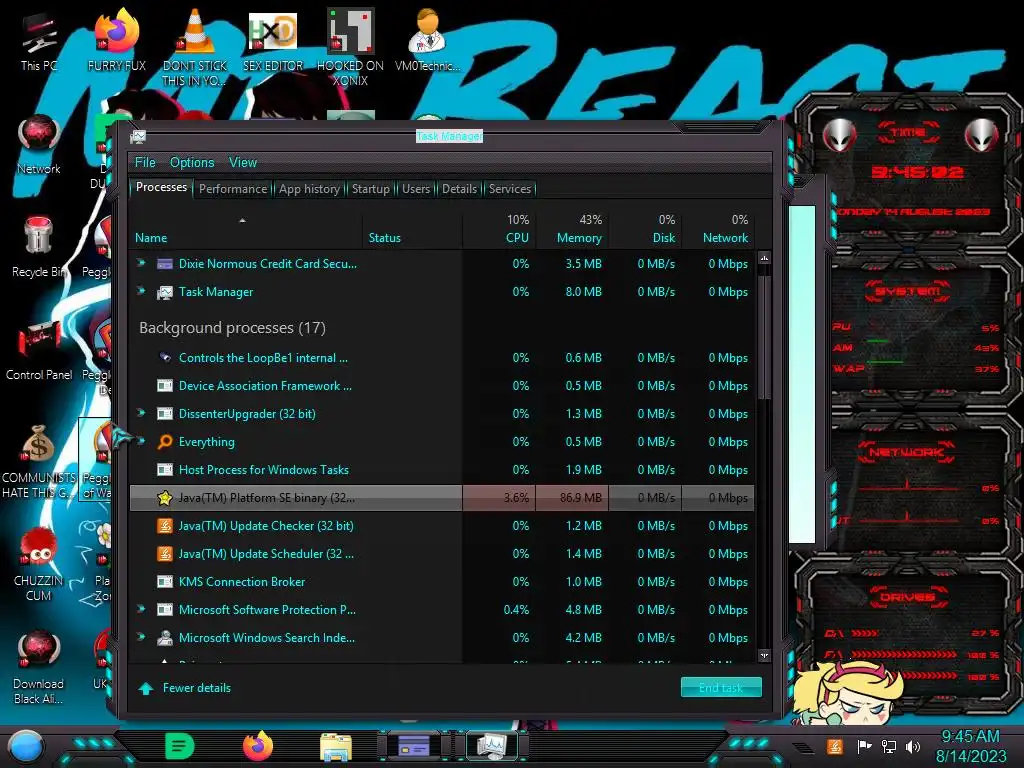Sort by the Memory column header
This screenshot has width=1024, height=768.
coord(573,230)
